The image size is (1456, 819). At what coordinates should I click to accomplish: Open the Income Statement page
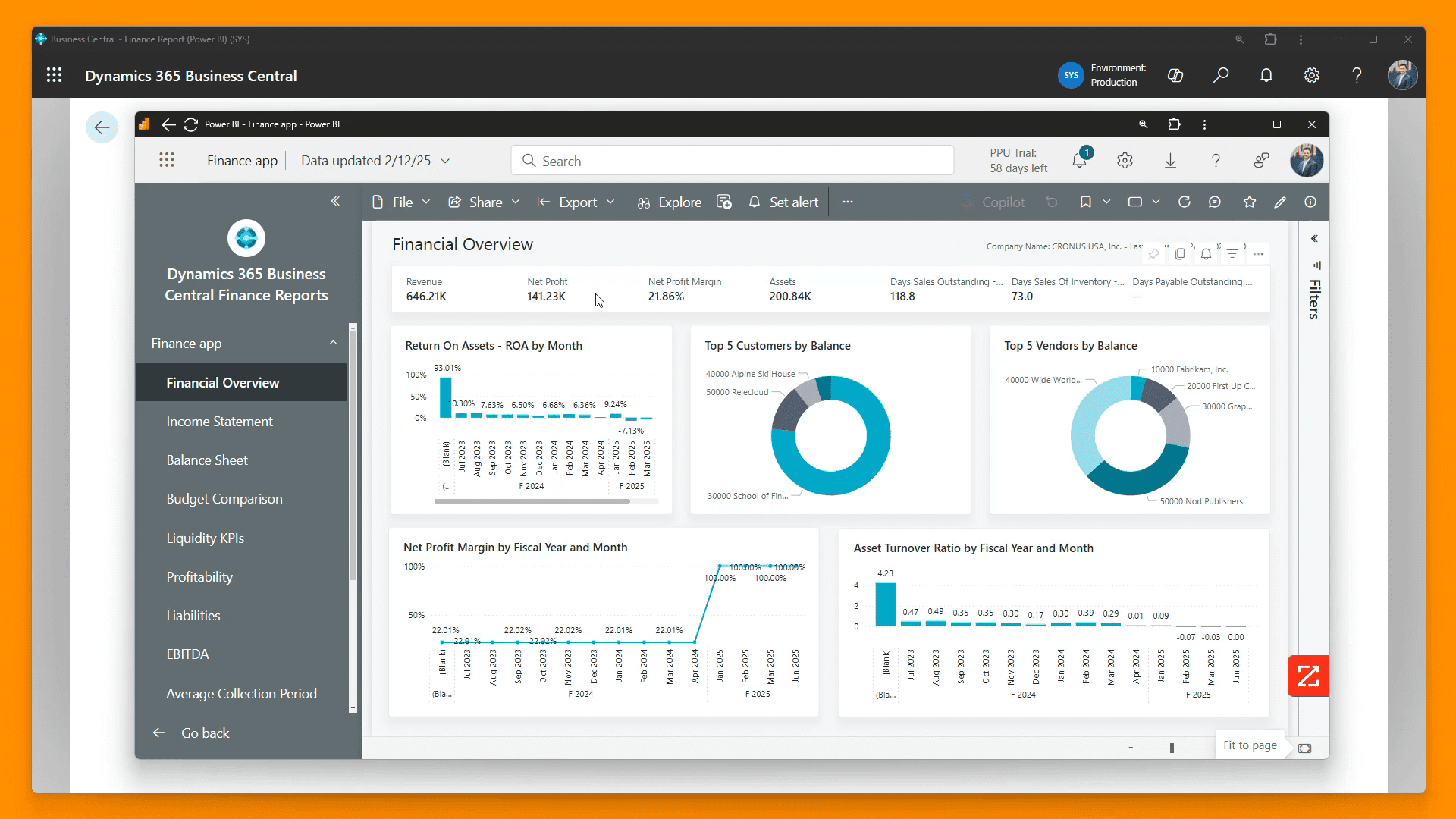[x=219, y=422]
